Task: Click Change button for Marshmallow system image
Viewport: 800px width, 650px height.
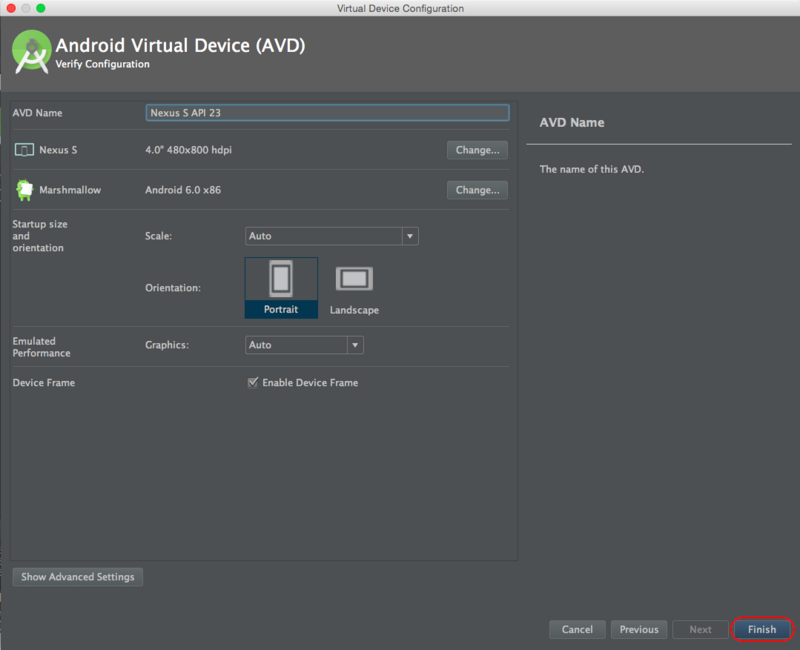Action: tap(477, 190)
